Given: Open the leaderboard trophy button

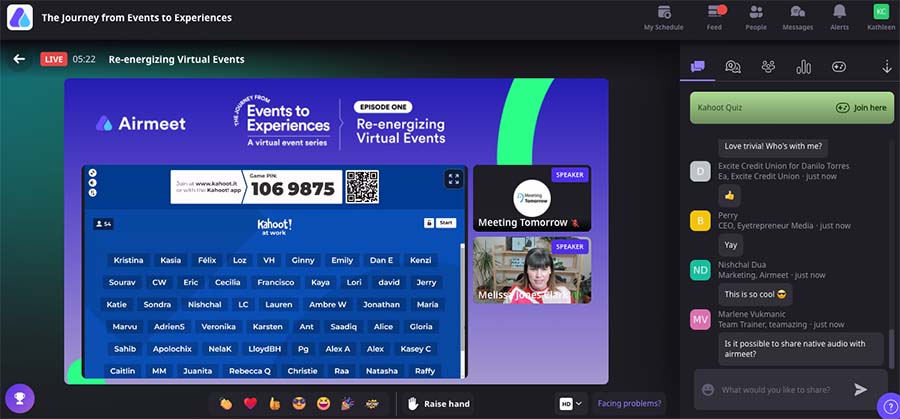Looking at the screenshot, I should [x=20, y=398].
